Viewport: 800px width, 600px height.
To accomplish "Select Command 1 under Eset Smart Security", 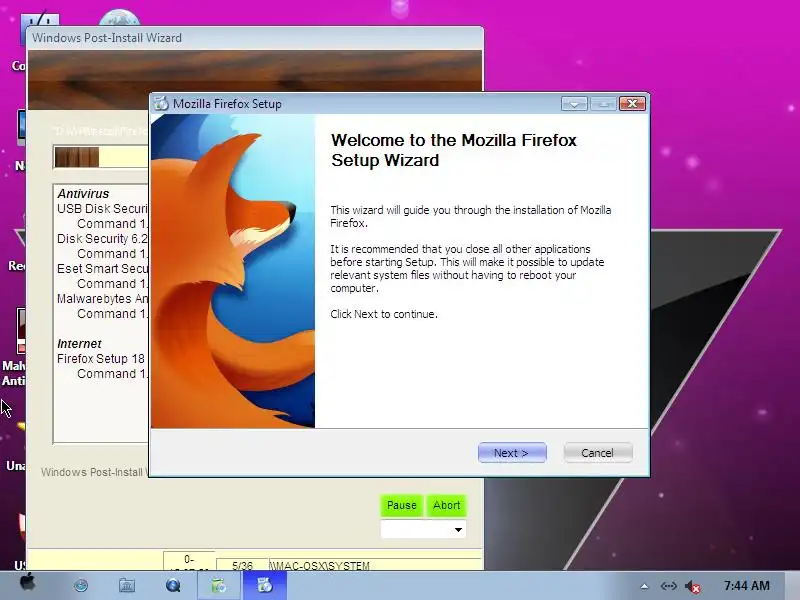I will click(x=113, y=284).
